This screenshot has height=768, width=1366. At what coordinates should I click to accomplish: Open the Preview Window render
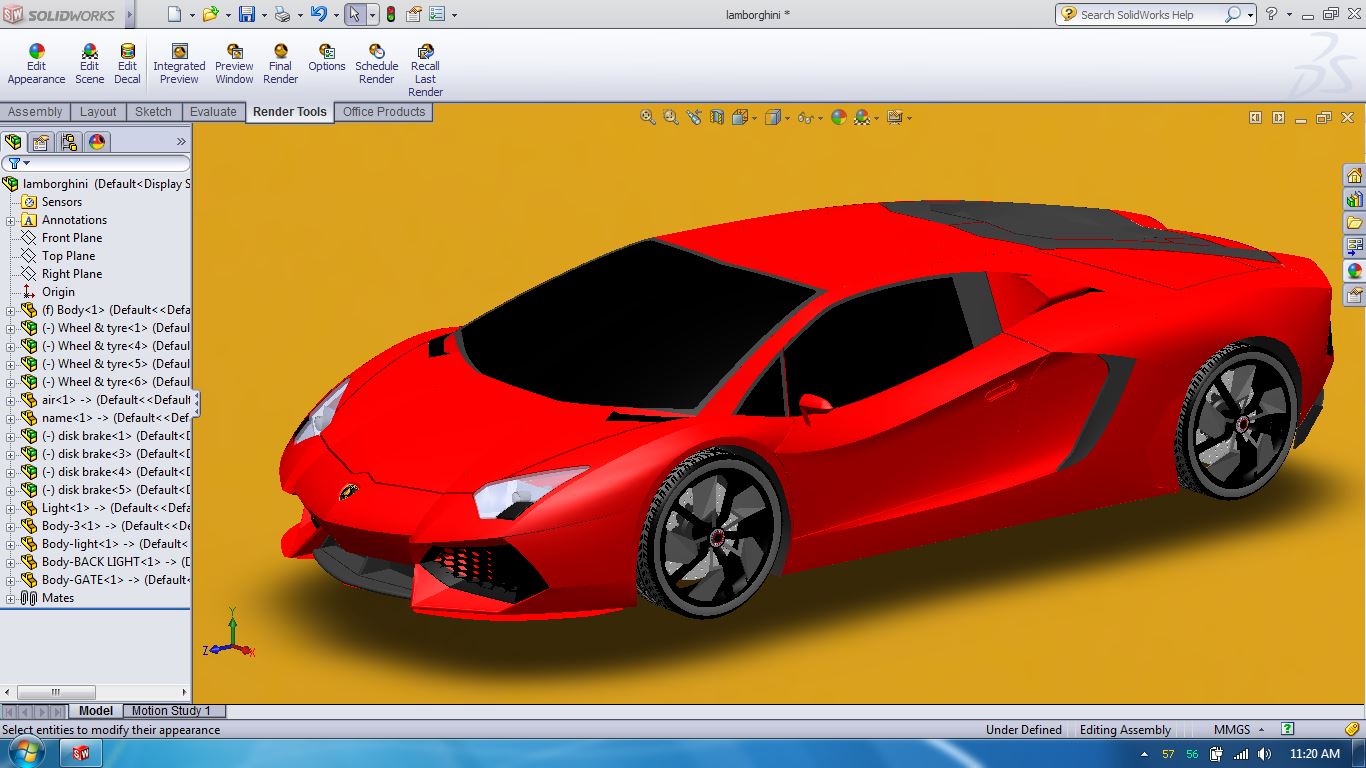tap(234, 64)
